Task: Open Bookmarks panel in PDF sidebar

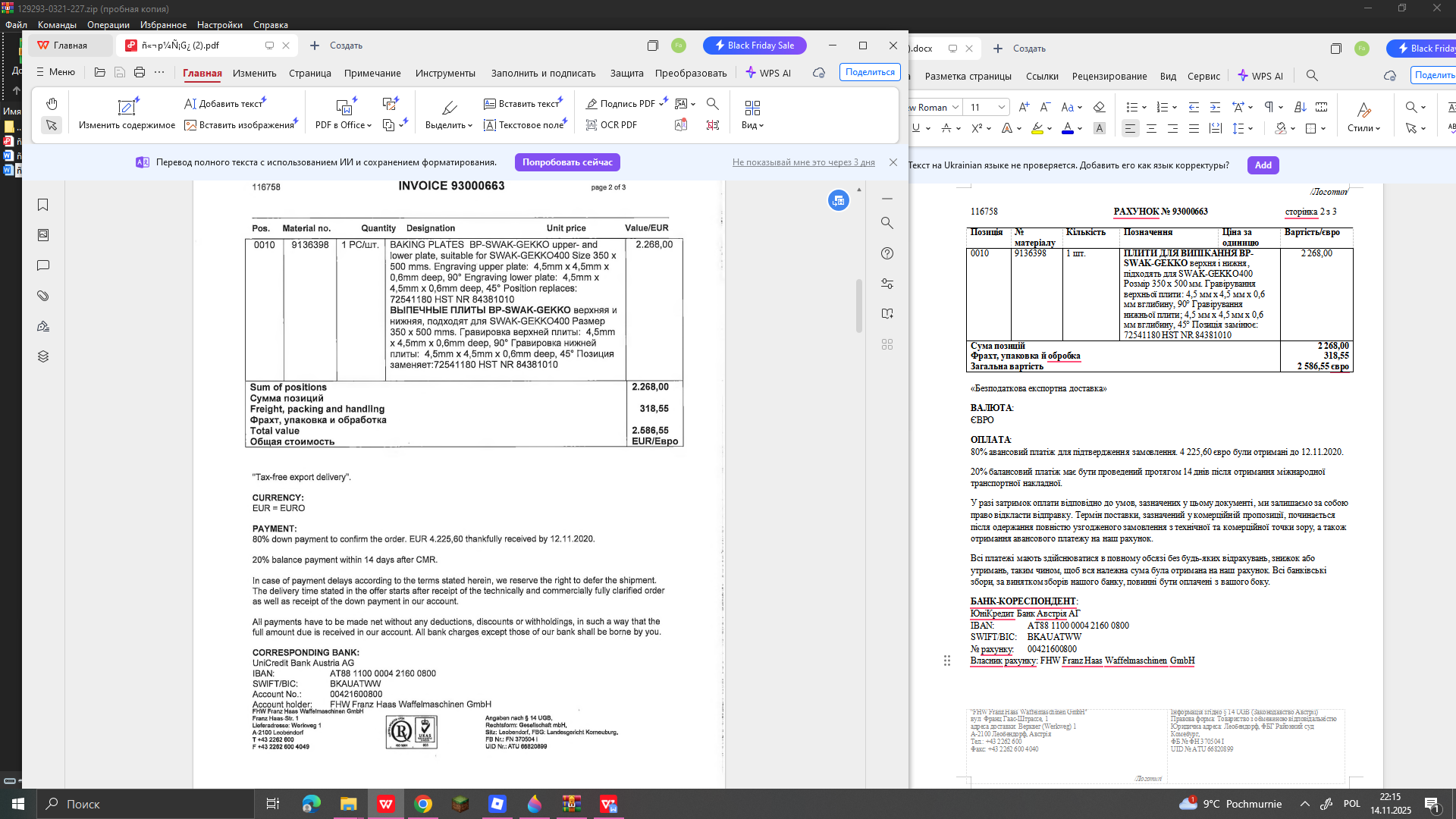Action: pyautogui.click(x=43, y=205)
